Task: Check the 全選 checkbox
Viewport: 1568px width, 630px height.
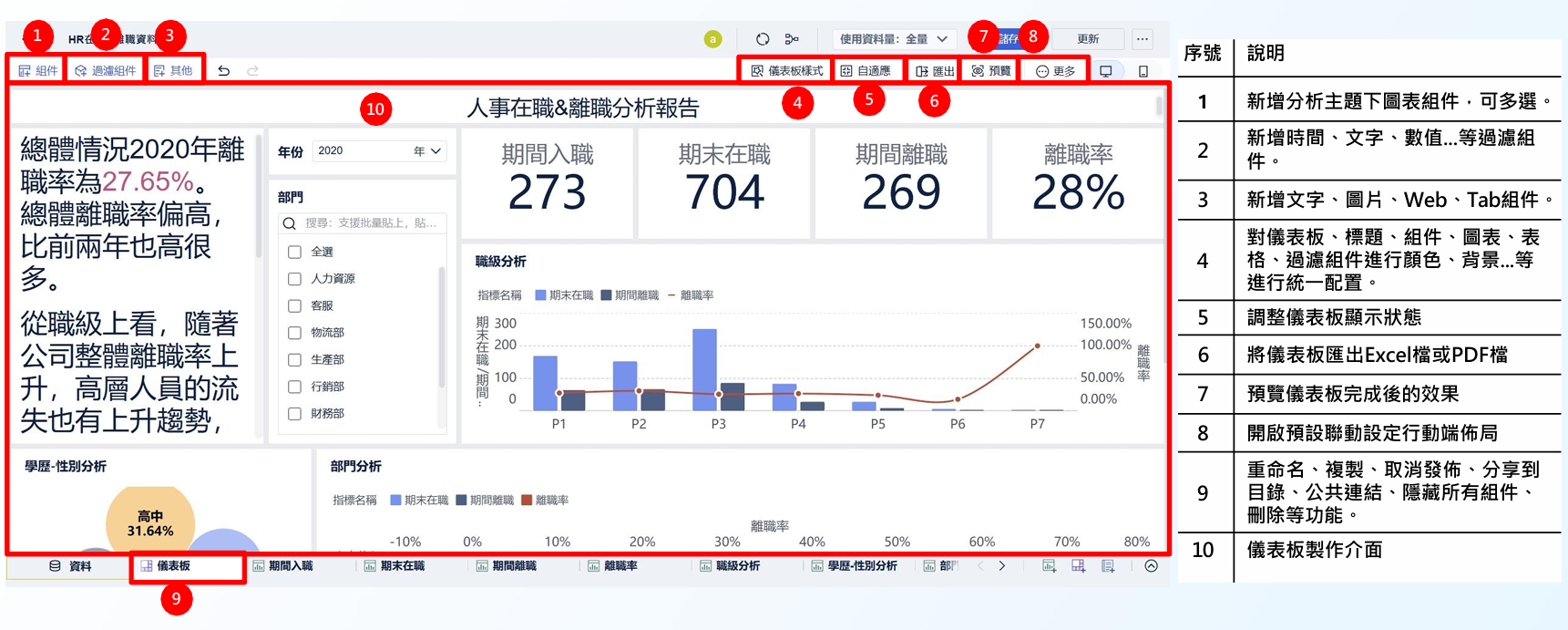Action: (294, 252)
